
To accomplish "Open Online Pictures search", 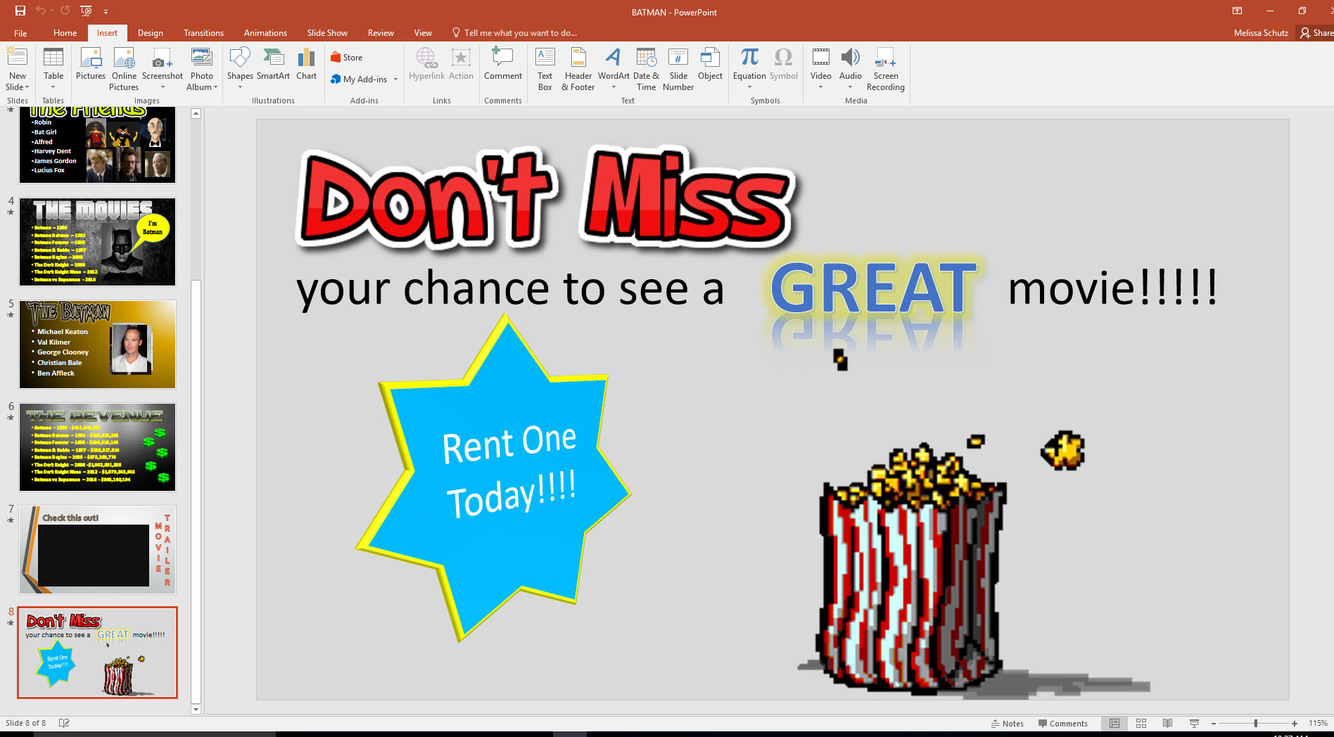I will [124, 68].
